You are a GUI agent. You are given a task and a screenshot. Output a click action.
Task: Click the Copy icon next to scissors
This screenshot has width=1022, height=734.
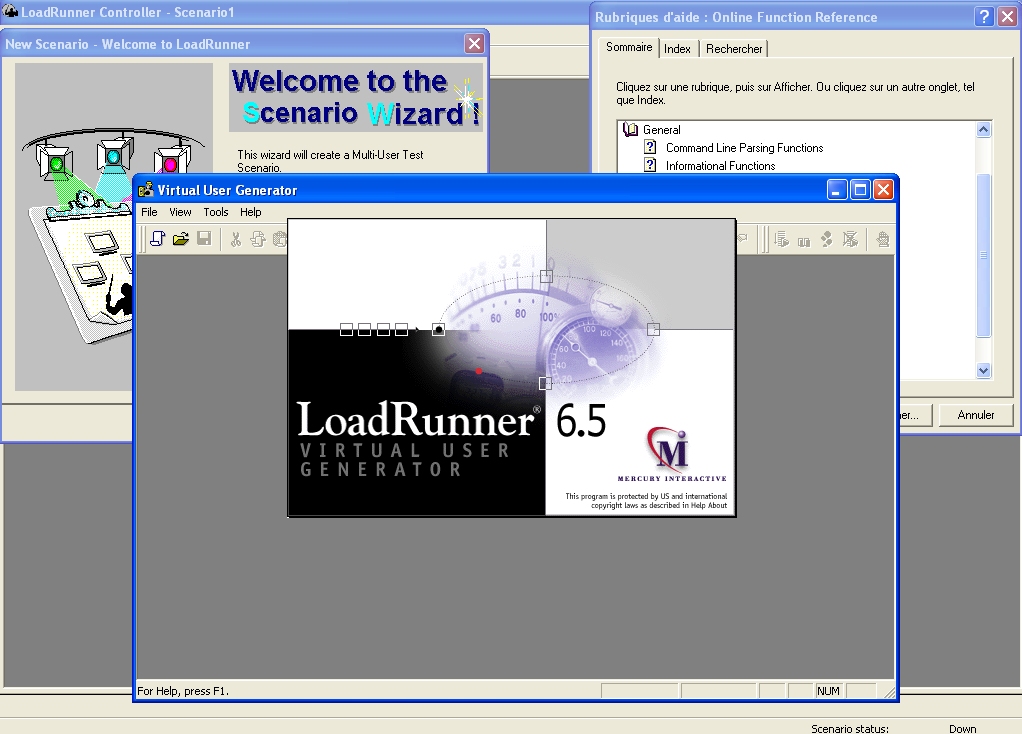tap(258, 239)
